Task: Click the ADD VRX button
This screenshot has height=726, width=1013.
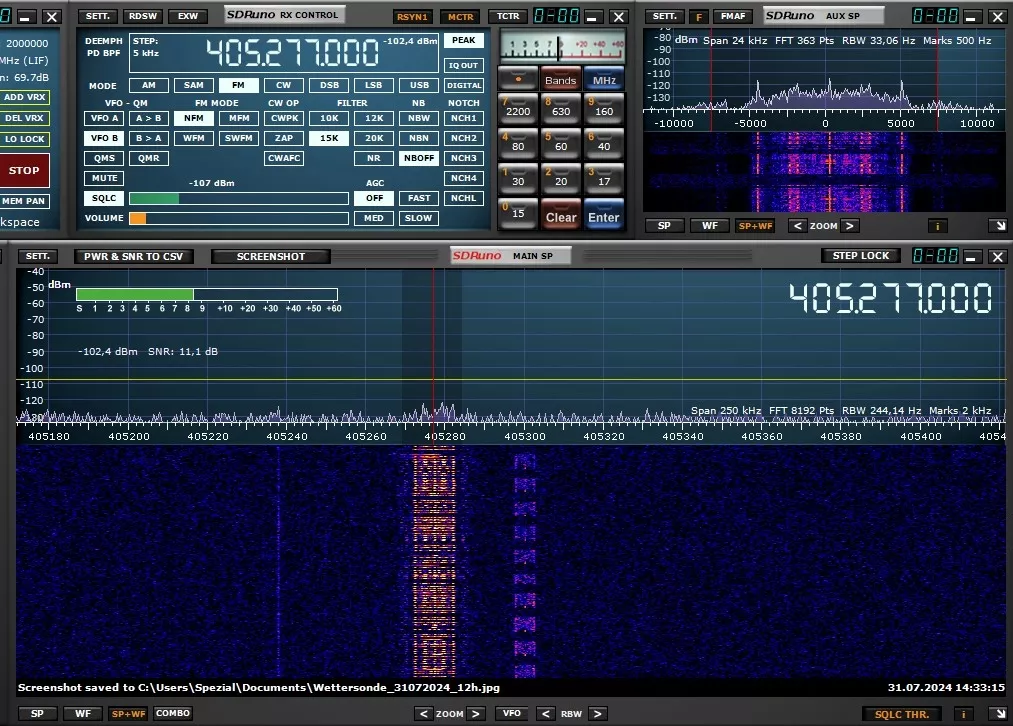Action: pyautogui.click(x=25, y=98)
